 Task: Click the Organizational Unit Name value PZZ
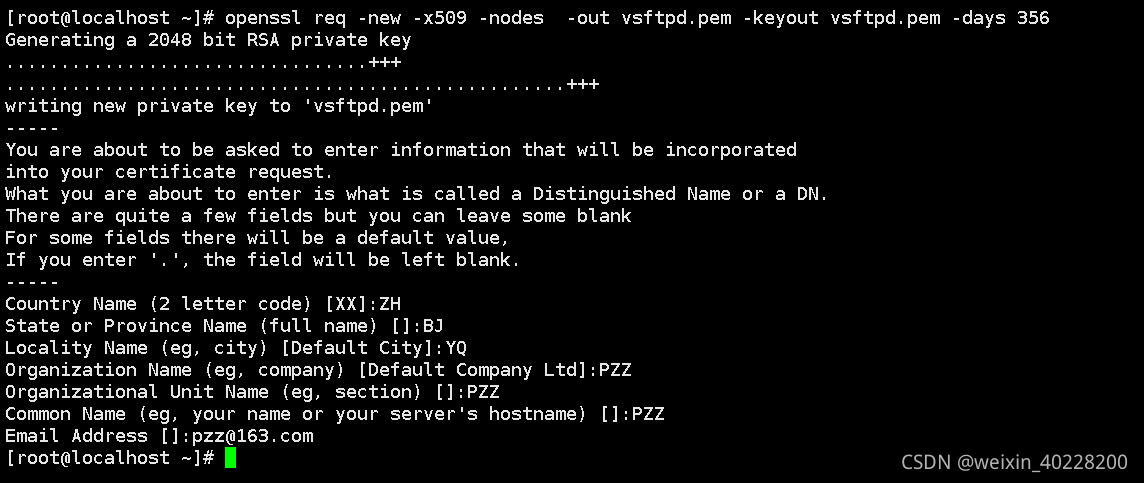[x=483, y=392]
